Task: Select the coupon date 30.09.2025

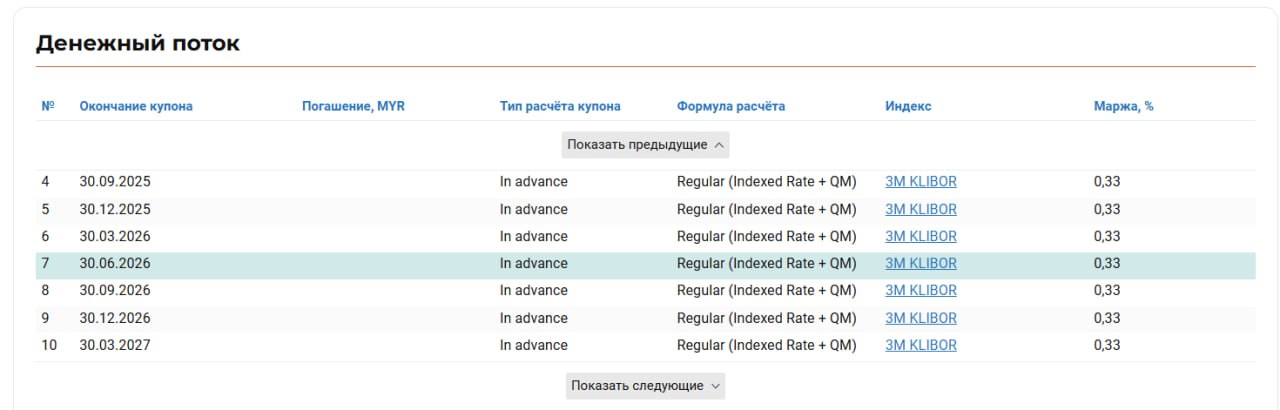Action: [x=115, y=182]
